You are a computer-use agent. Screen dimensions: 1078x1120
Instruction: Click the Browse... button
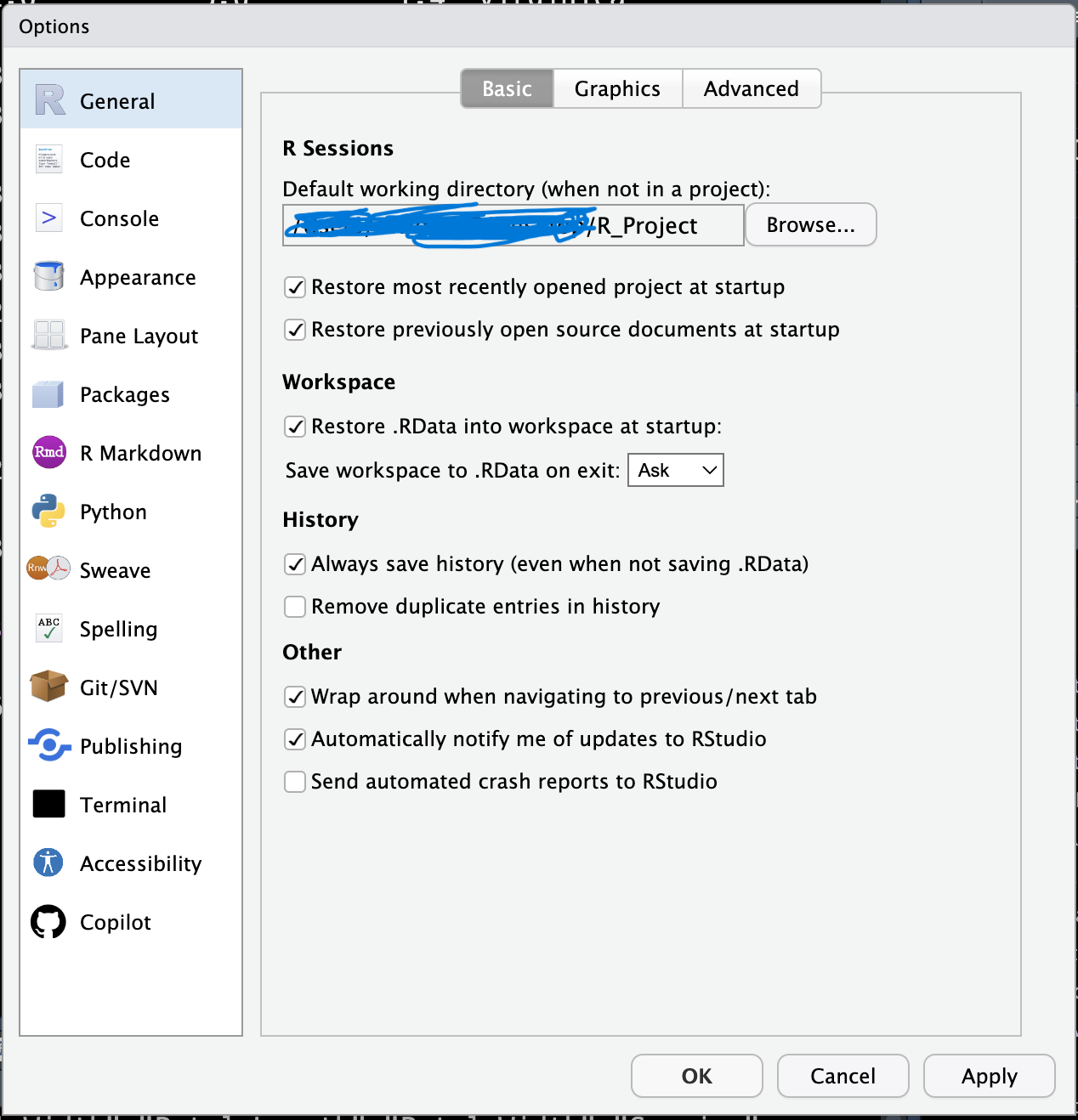[811, 224]
